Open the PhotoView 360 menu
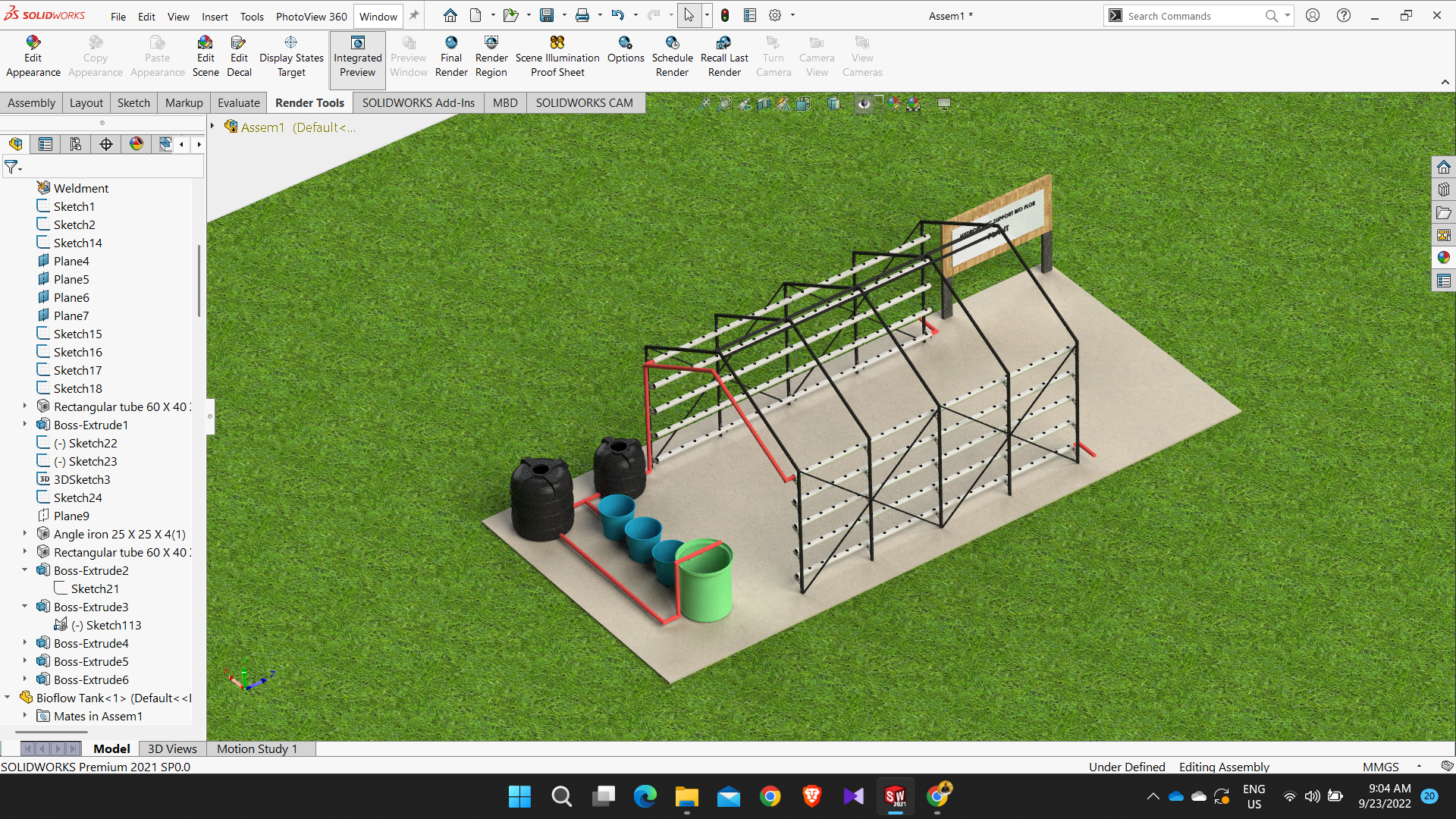The image size is (1456, 819). tap(311, 16)
